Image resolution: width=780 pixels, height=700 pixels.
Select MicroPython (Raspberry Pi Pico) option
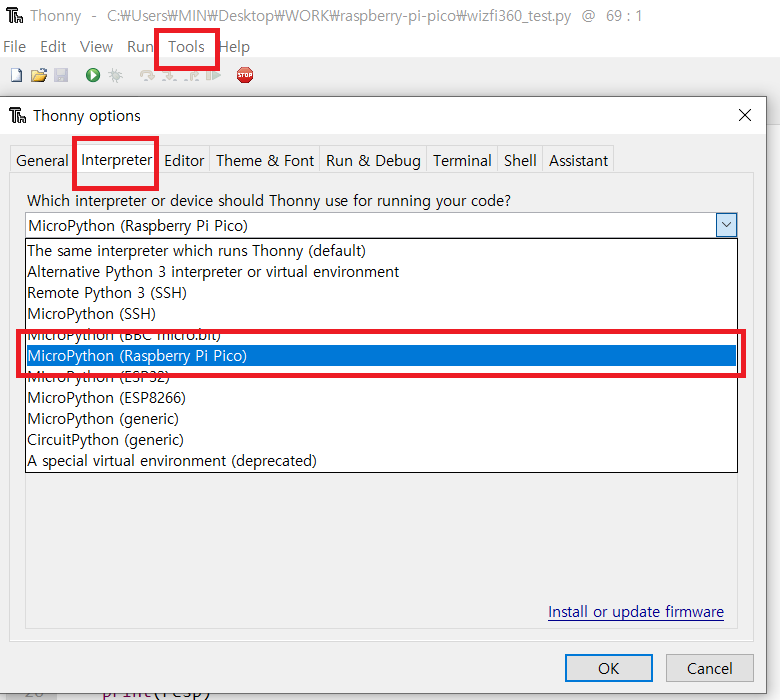(x=381, y=356)
